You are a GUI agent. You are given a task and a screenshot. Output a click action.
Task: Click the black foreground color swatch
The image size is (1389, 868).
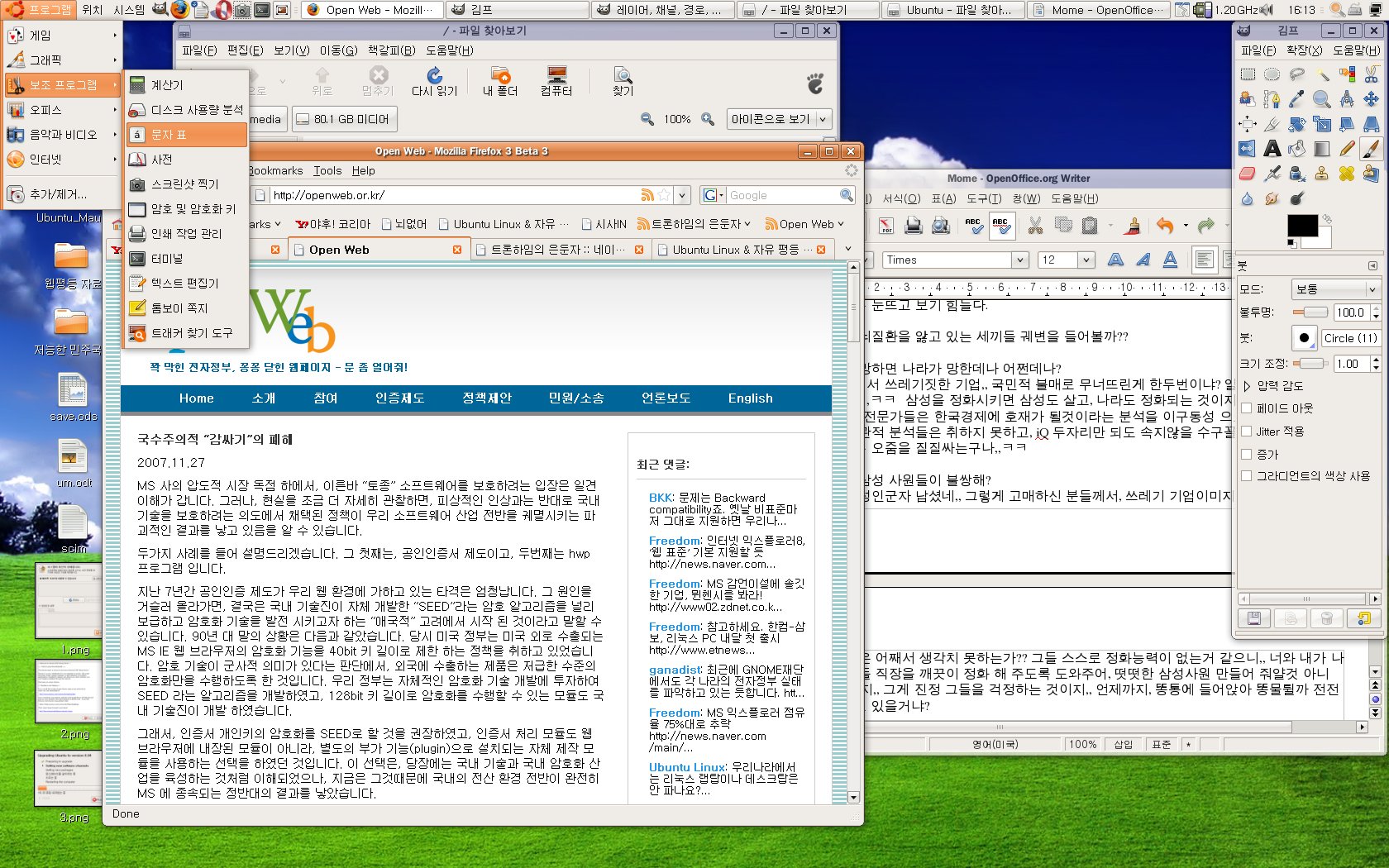tap(1302, 226)
